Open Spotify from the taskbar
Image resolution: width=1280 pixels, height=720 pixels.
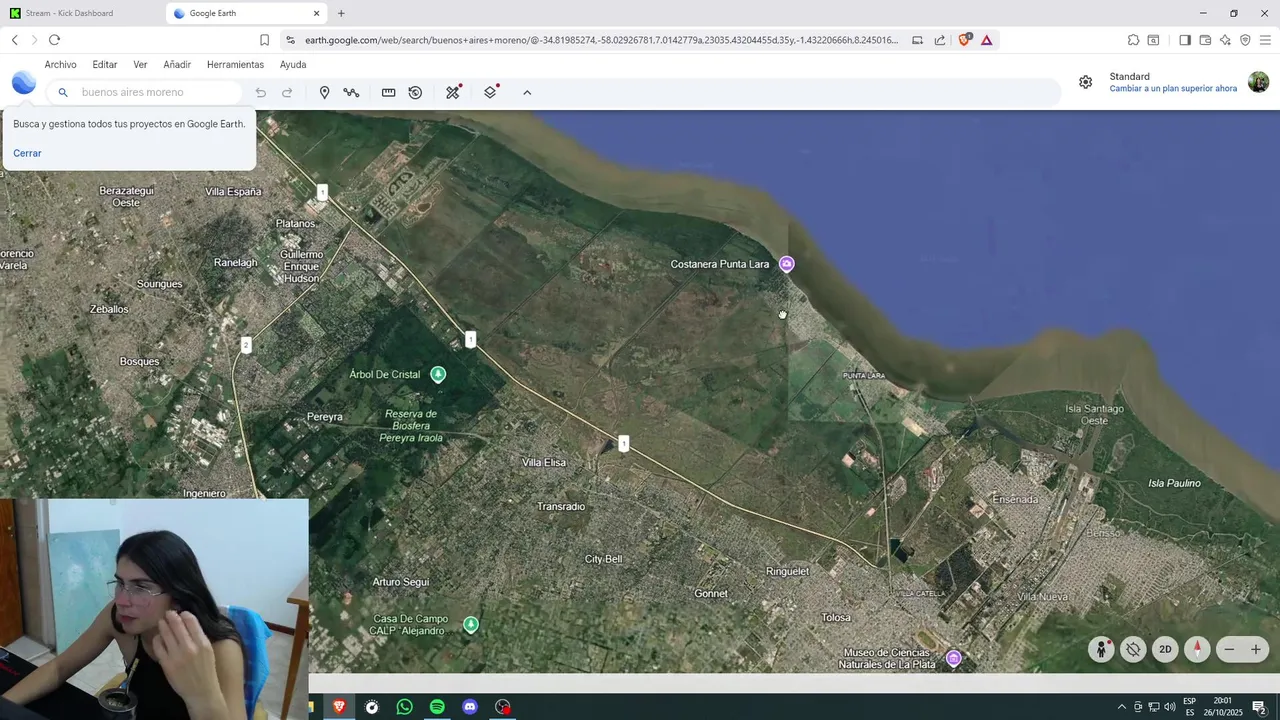click(437, 707)
